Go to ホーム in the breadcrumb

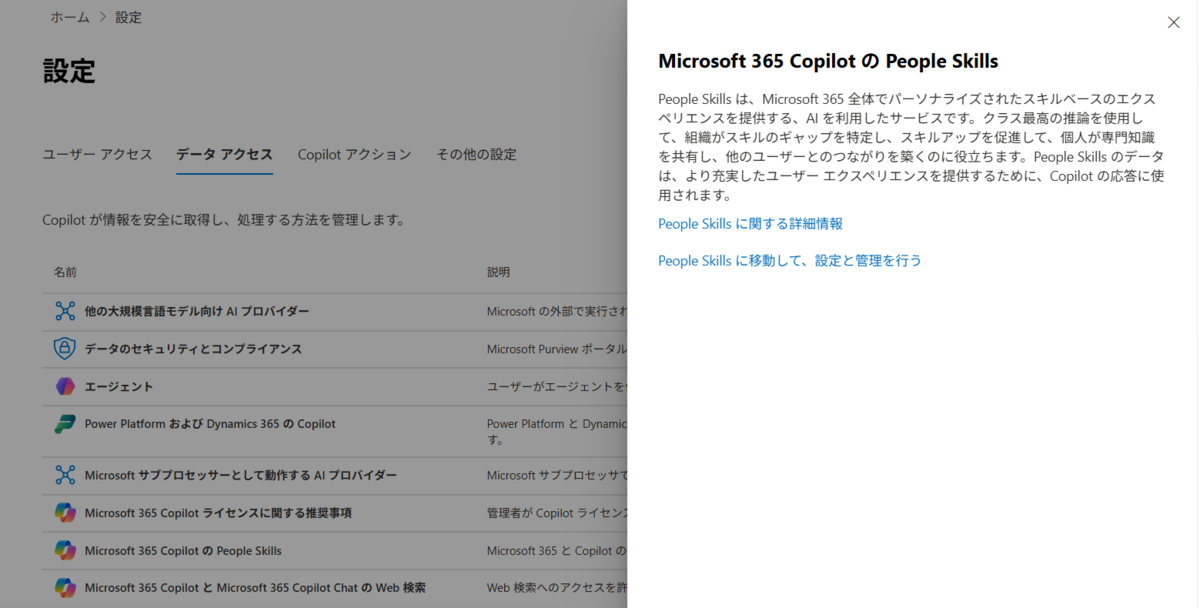pos(70,17)
